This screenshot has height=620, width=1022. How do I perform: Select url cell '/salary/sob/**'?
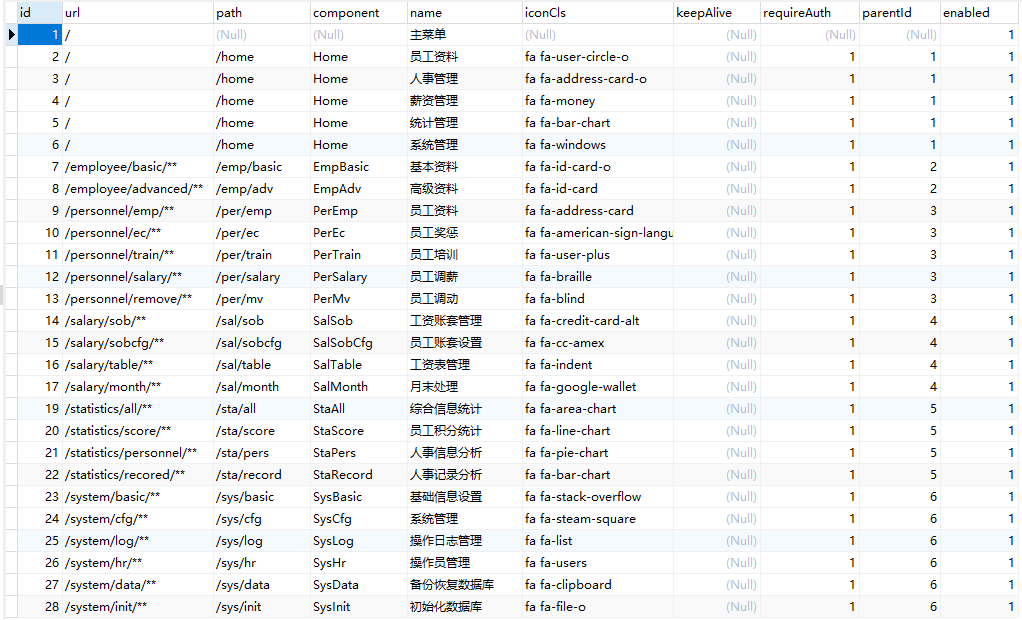(x=138, y=321)
